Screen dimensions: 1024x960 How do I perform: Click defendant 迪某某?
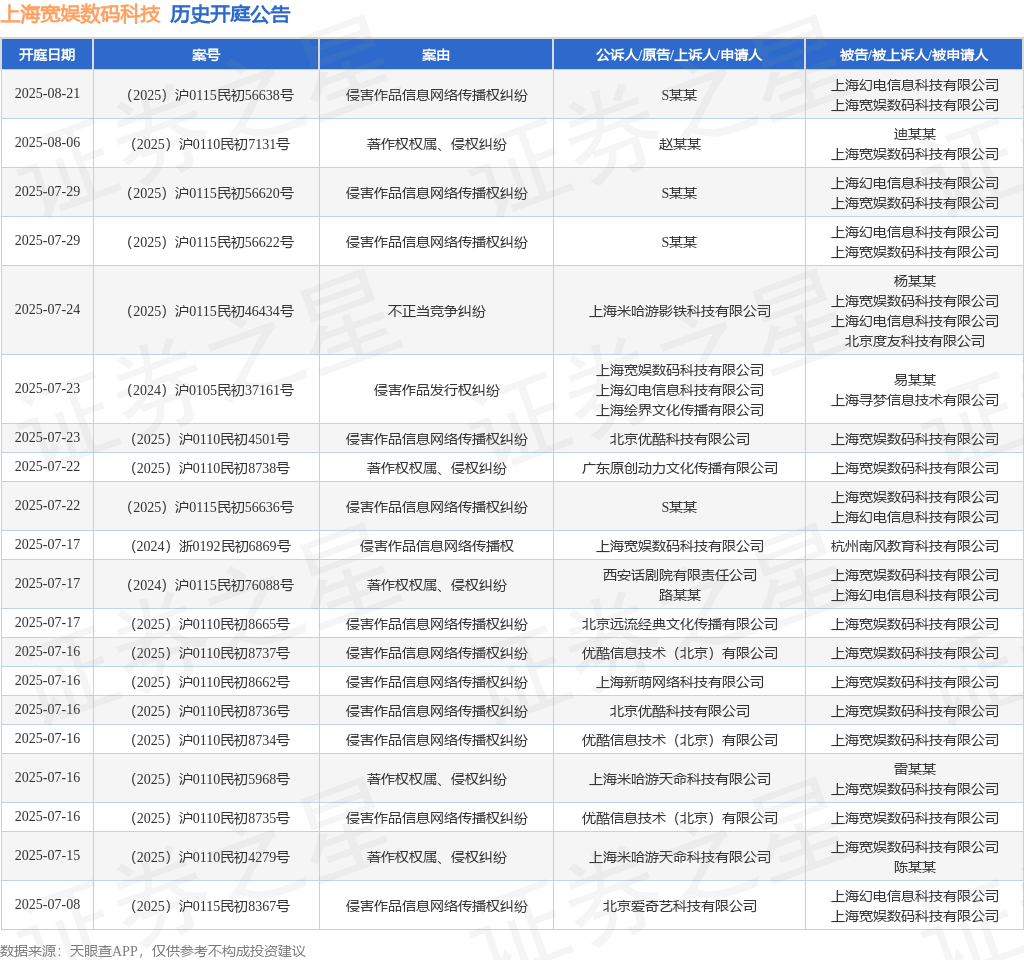point(914,135)
